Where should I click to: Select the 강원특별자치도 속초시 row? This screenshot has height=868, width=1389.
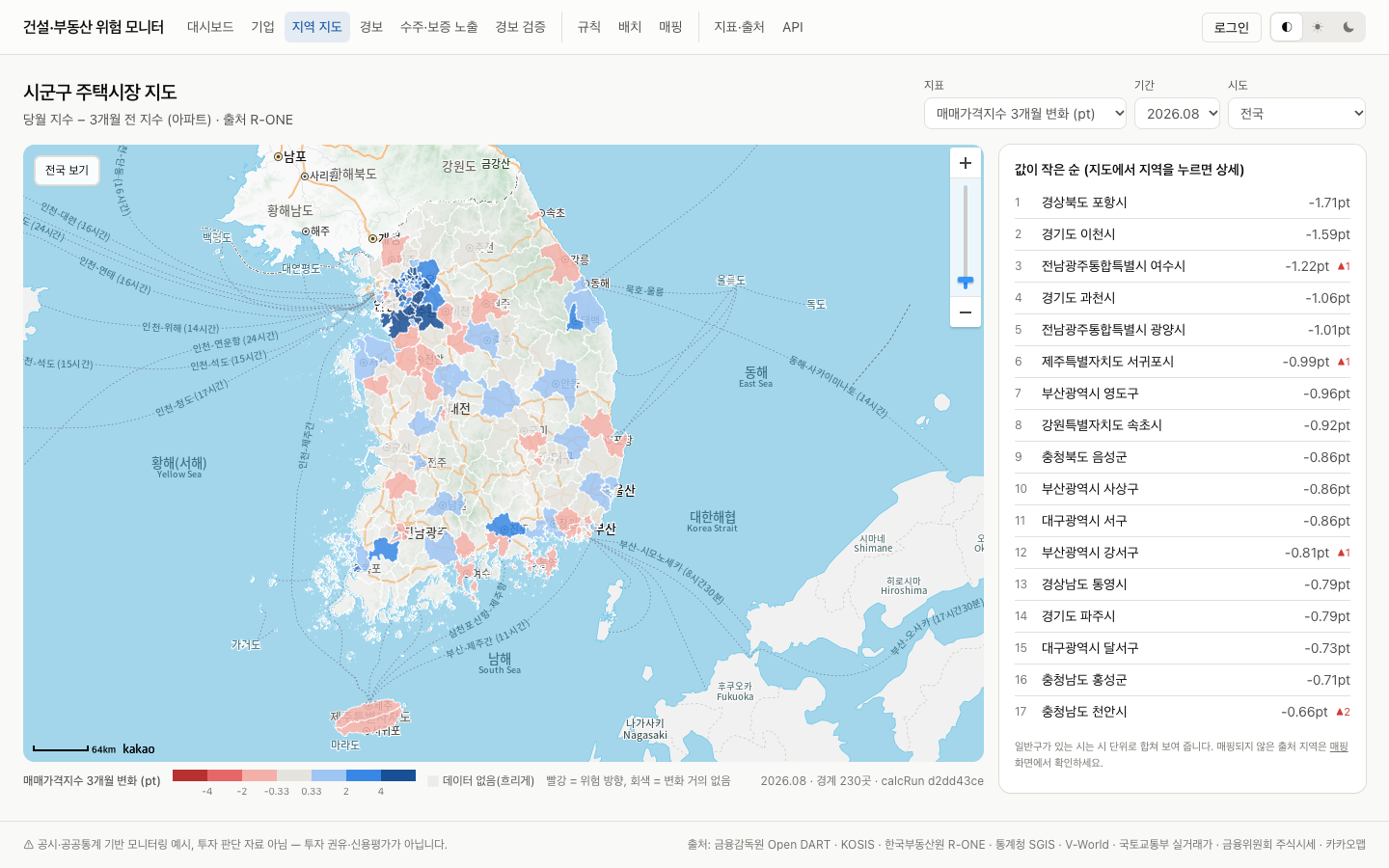[x=1183, y=425]
